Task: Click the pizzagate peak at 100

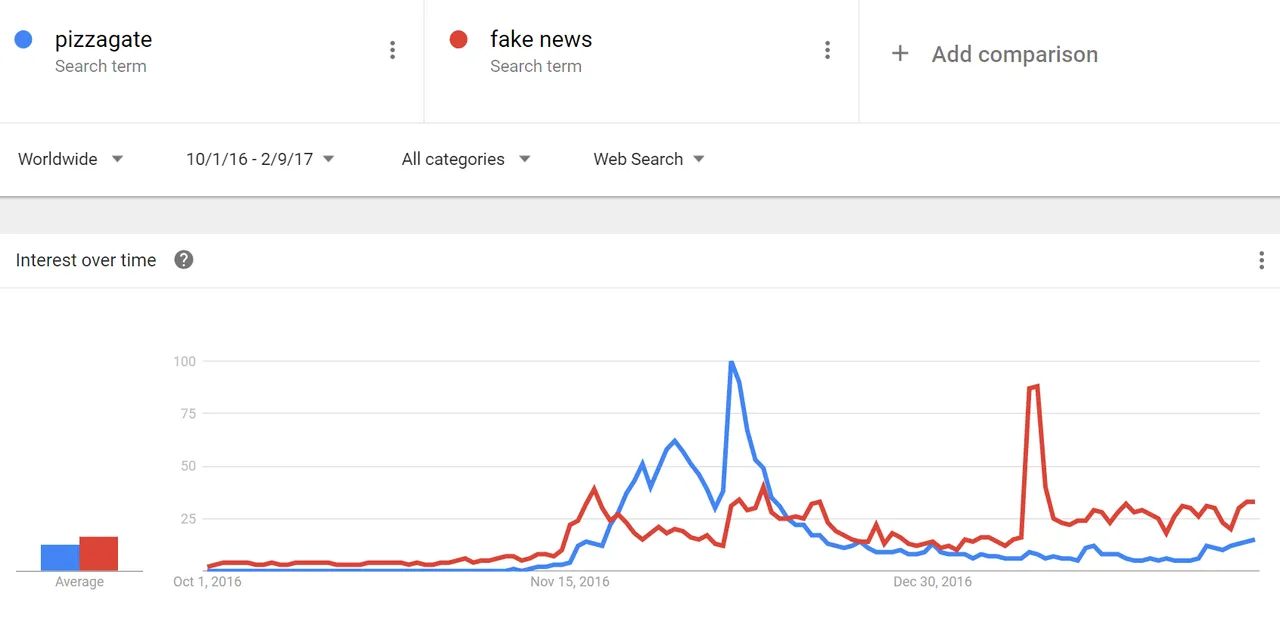Action: (731, 362)
